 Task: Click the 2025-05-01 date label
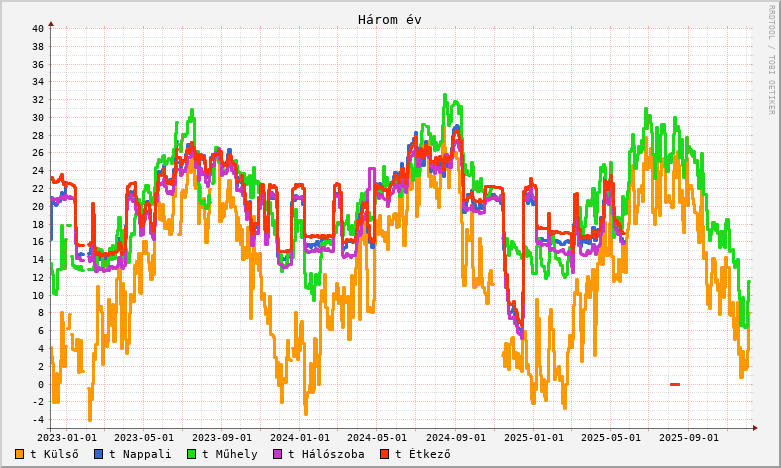[610, 437]
